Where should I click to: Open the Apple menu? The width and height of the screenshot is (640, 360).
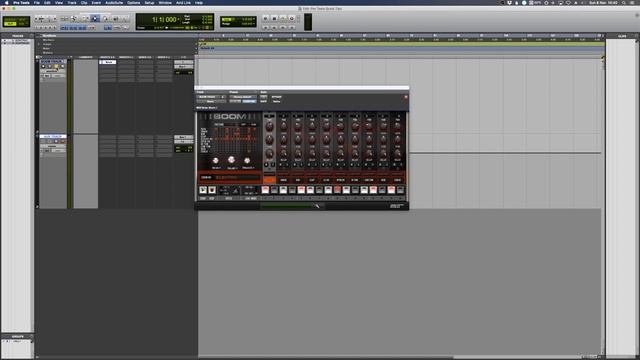coord(7,2)
